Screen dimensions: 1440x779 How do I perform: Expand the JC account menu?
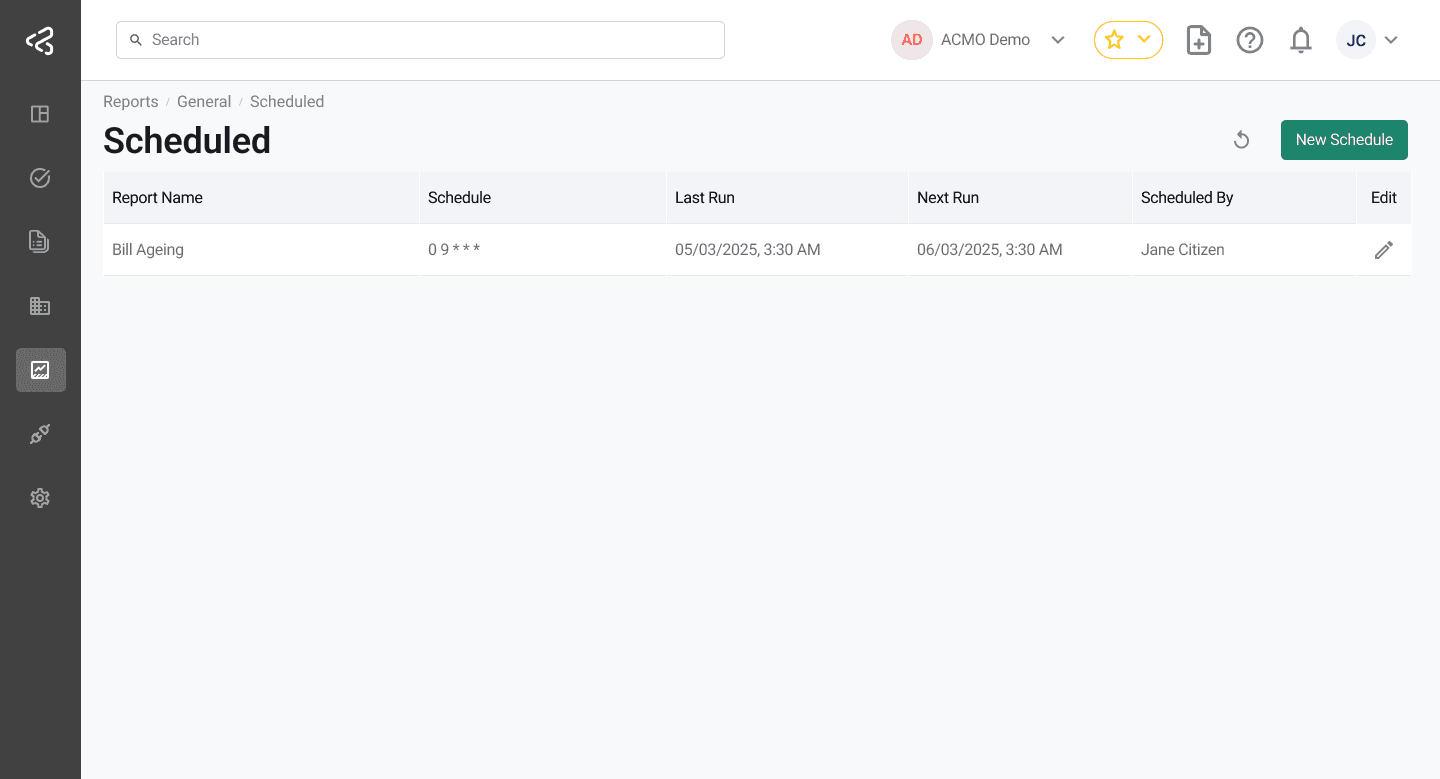[1391, 40]
